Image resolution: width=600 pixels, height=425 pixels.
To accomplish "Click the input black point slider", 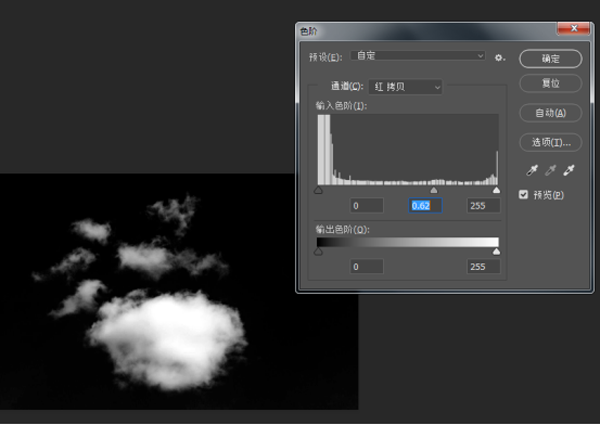I will (318, 190).
